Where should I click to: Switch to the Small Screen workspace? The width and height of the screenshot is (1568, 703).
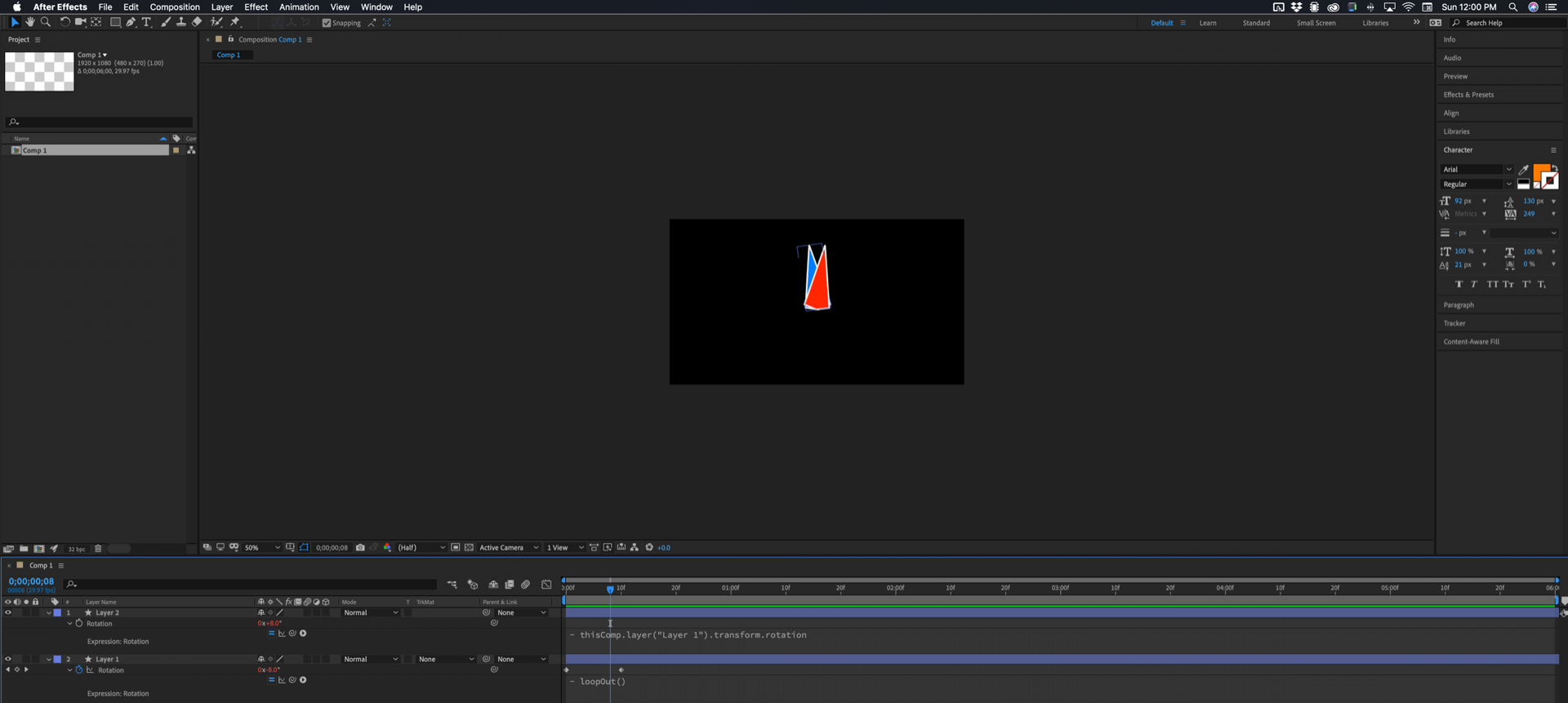click(1316, 23)
